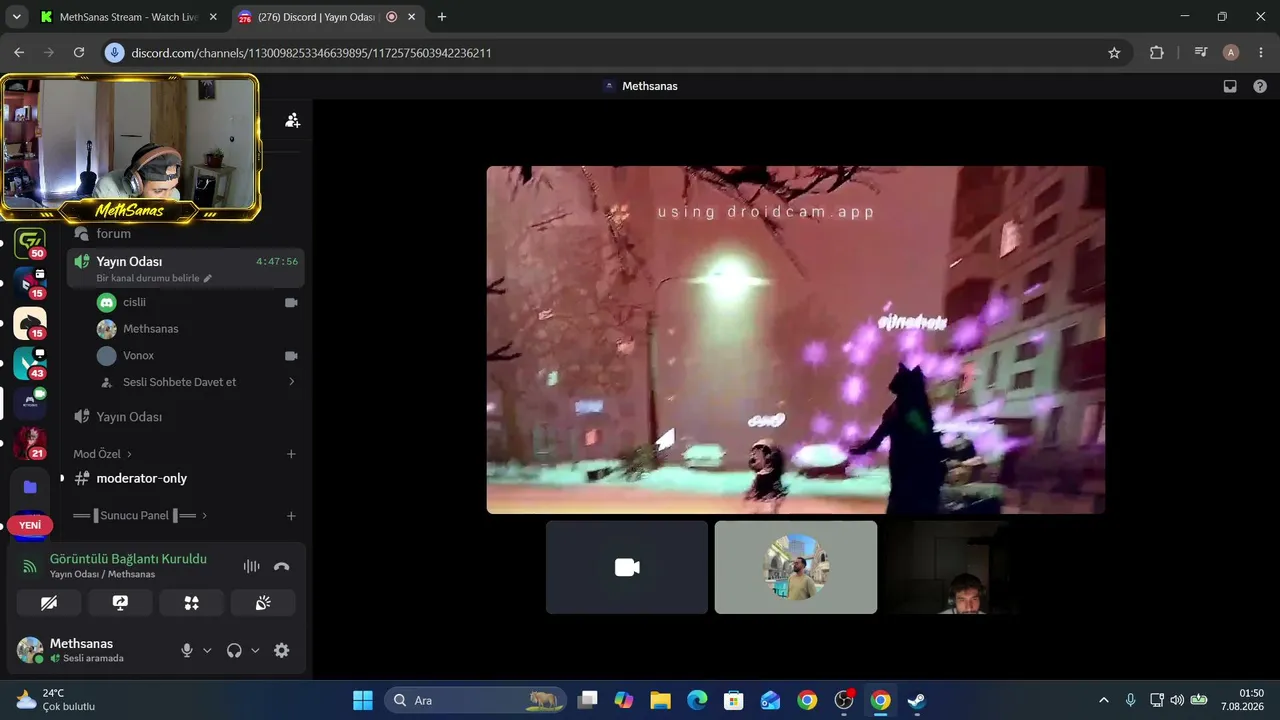
Task: Close the MethSanas Stream tab
Action: 213,17
